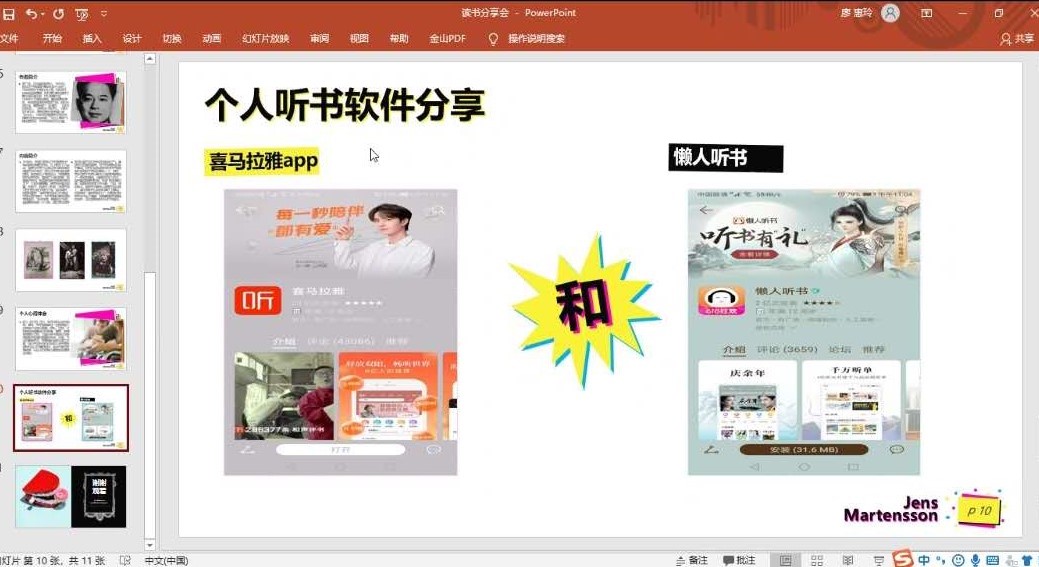The width and height of the screenshot is (1039, 567).
Task: Select the author photo slide thumbnail
Action: click(71, 103)
